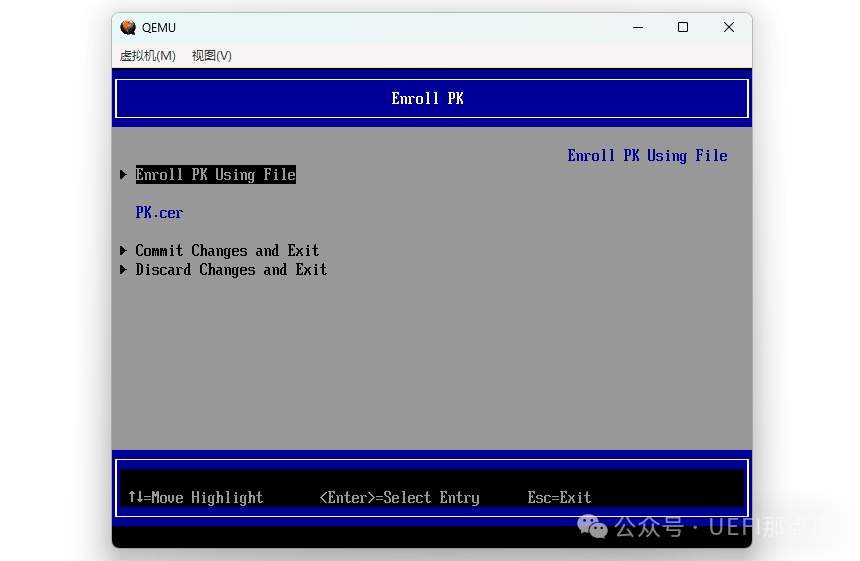
Task: Select the highlighted Enroll PK Using File entry
Action: pos(216,175)
